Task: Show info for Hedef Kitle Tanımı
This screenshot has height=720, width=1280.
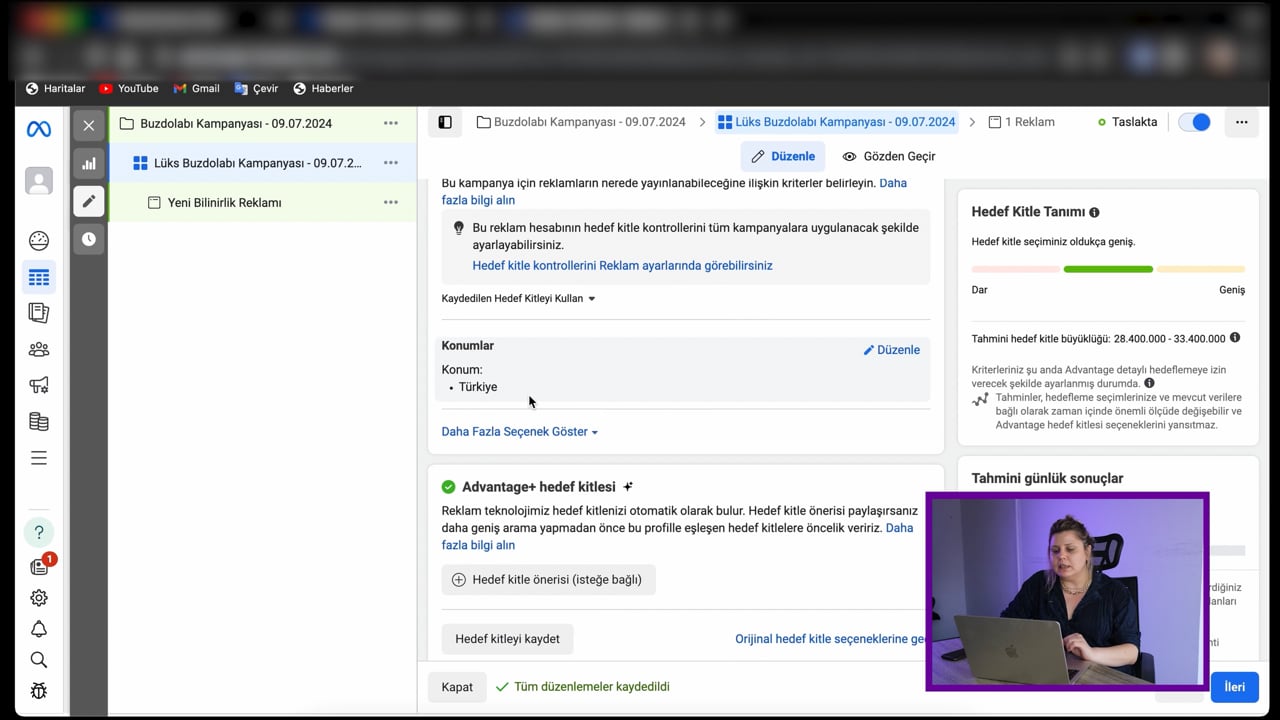Action: [x=1094, y=213]
